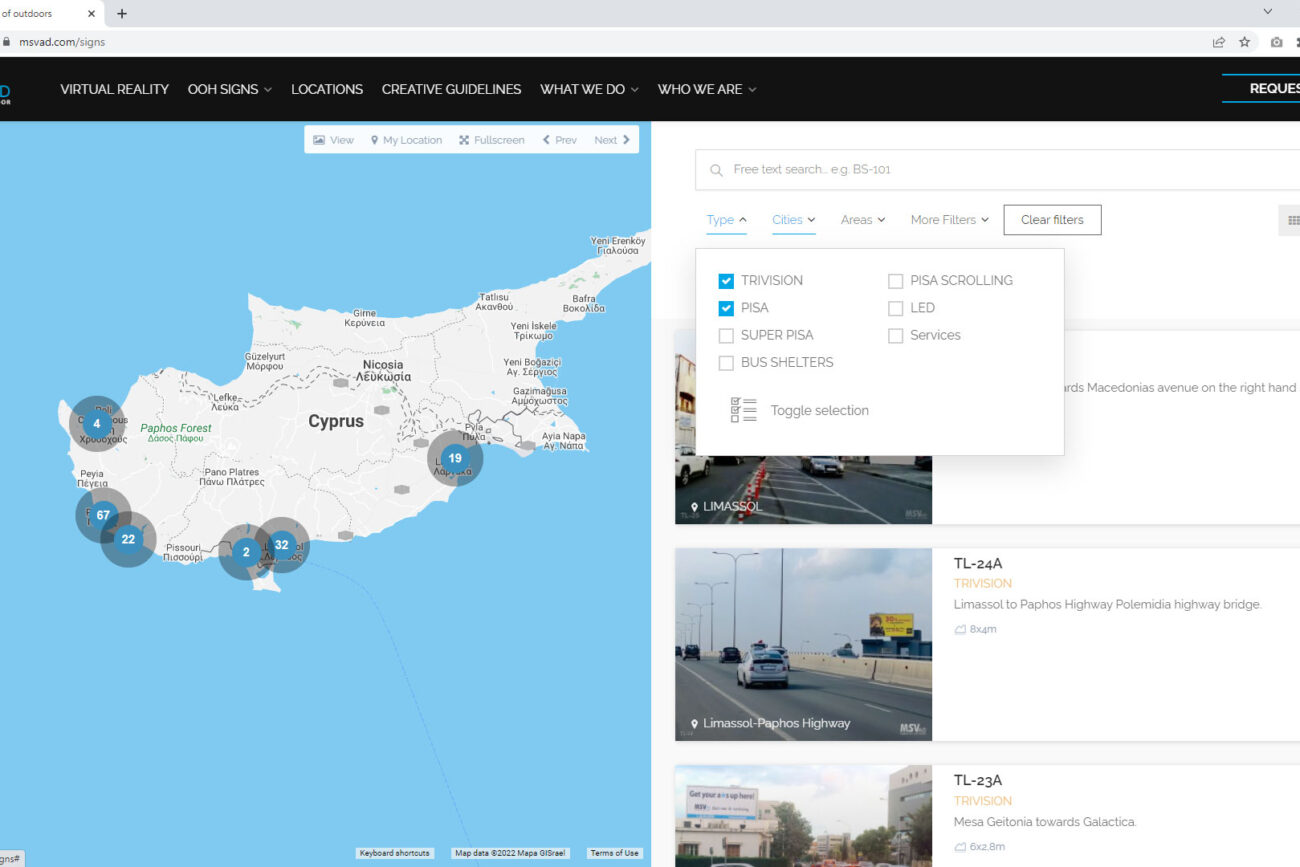
Task: Check the LED type filter
Action: point(895,308)
